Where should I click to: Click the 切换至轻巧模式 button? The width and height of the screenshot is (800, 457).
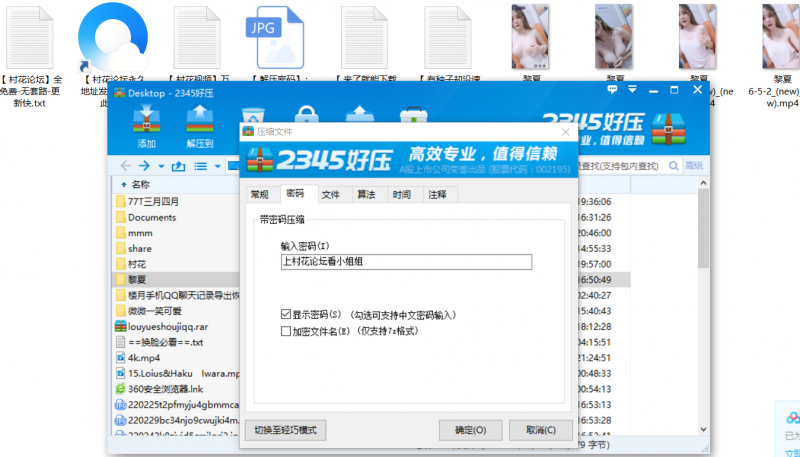[285, 429]
